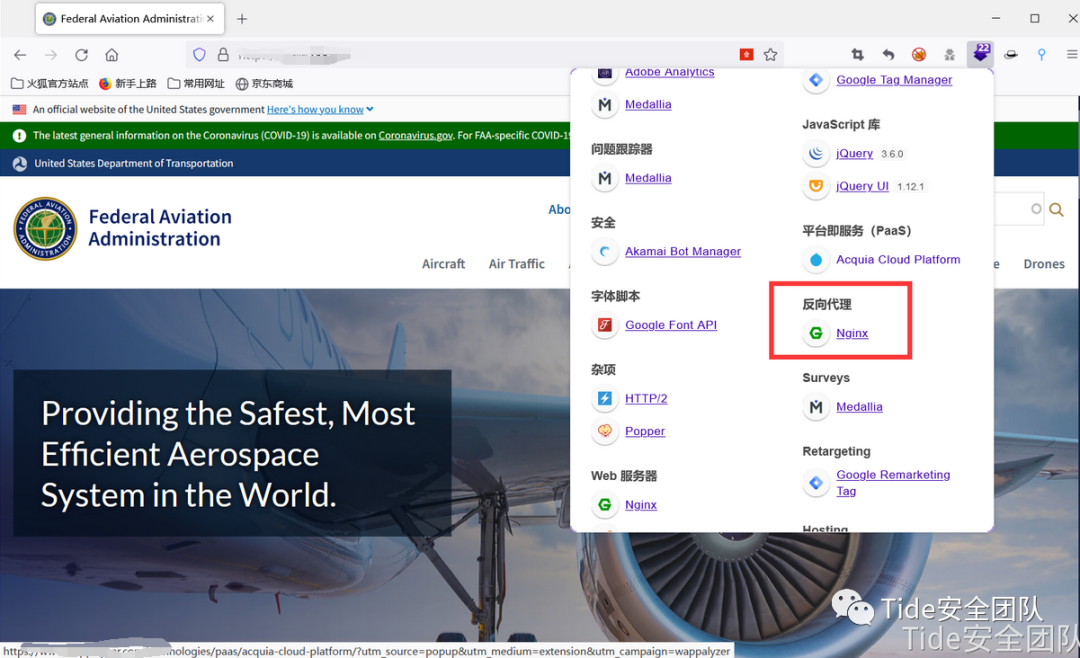
Task: Open the Coronavirus.gov link
Action: [x=415, y=136]
